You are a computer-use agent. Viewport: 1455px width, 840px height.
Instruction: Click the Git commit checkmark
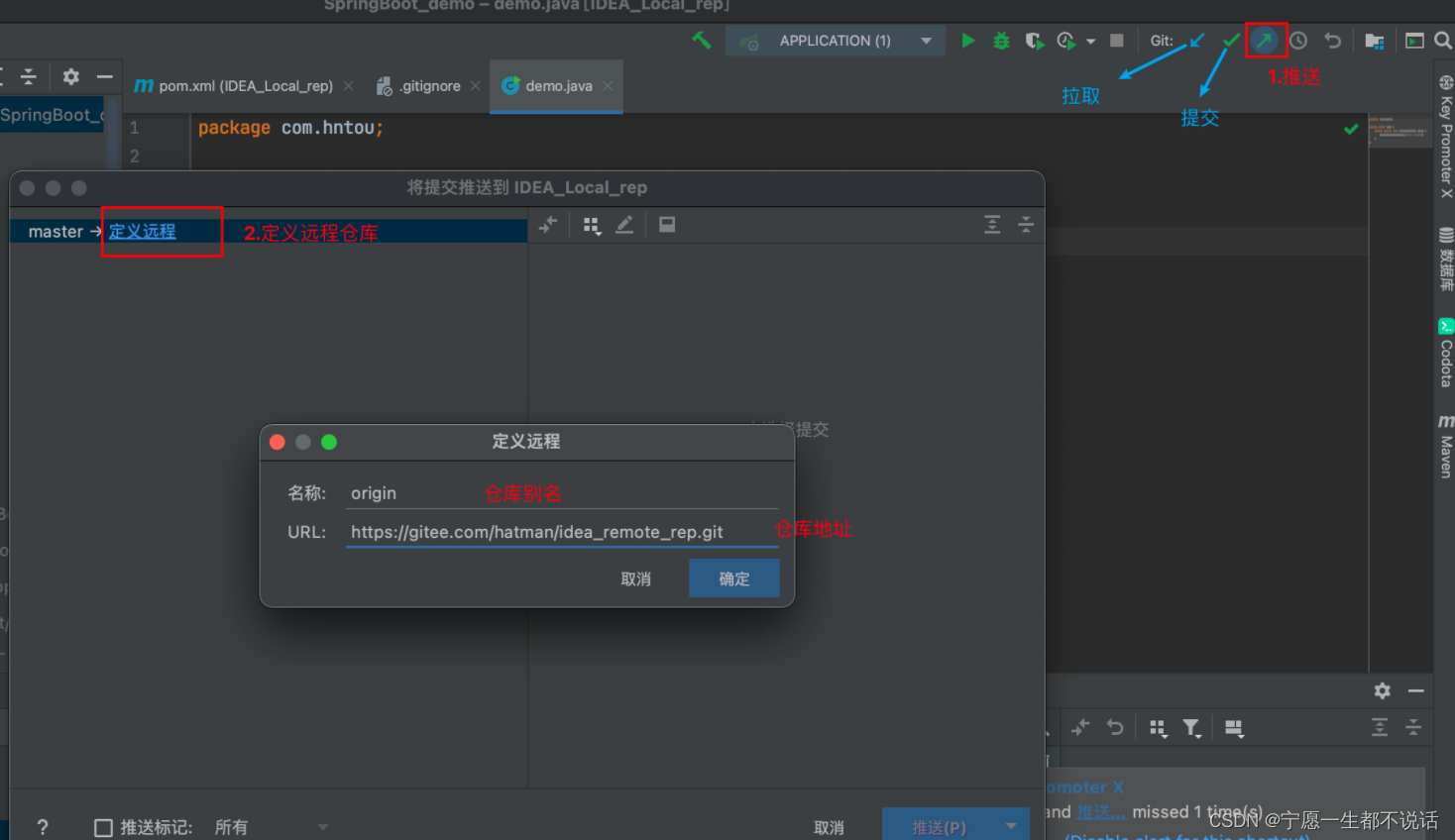coord(1231,41)
